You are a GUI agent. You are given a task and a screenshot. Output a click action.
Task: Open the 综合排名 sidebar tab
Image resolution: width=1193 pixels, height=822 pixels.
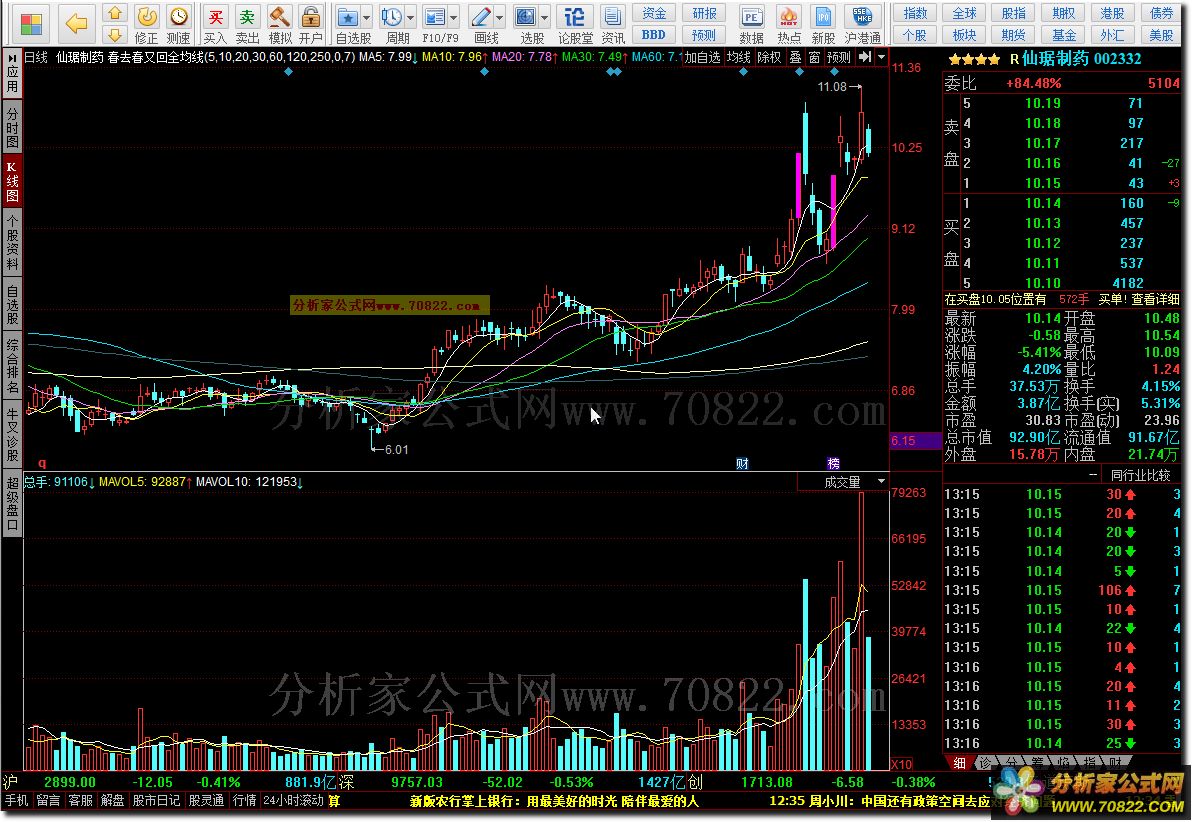(12, 366)
